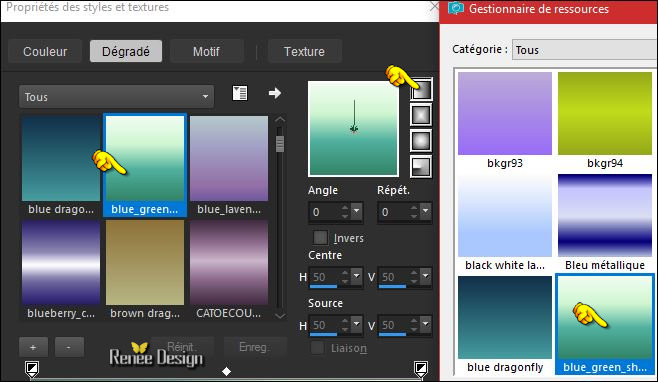
Task: Open the Tous category dropdown in gradients
Action: point(116,97)
